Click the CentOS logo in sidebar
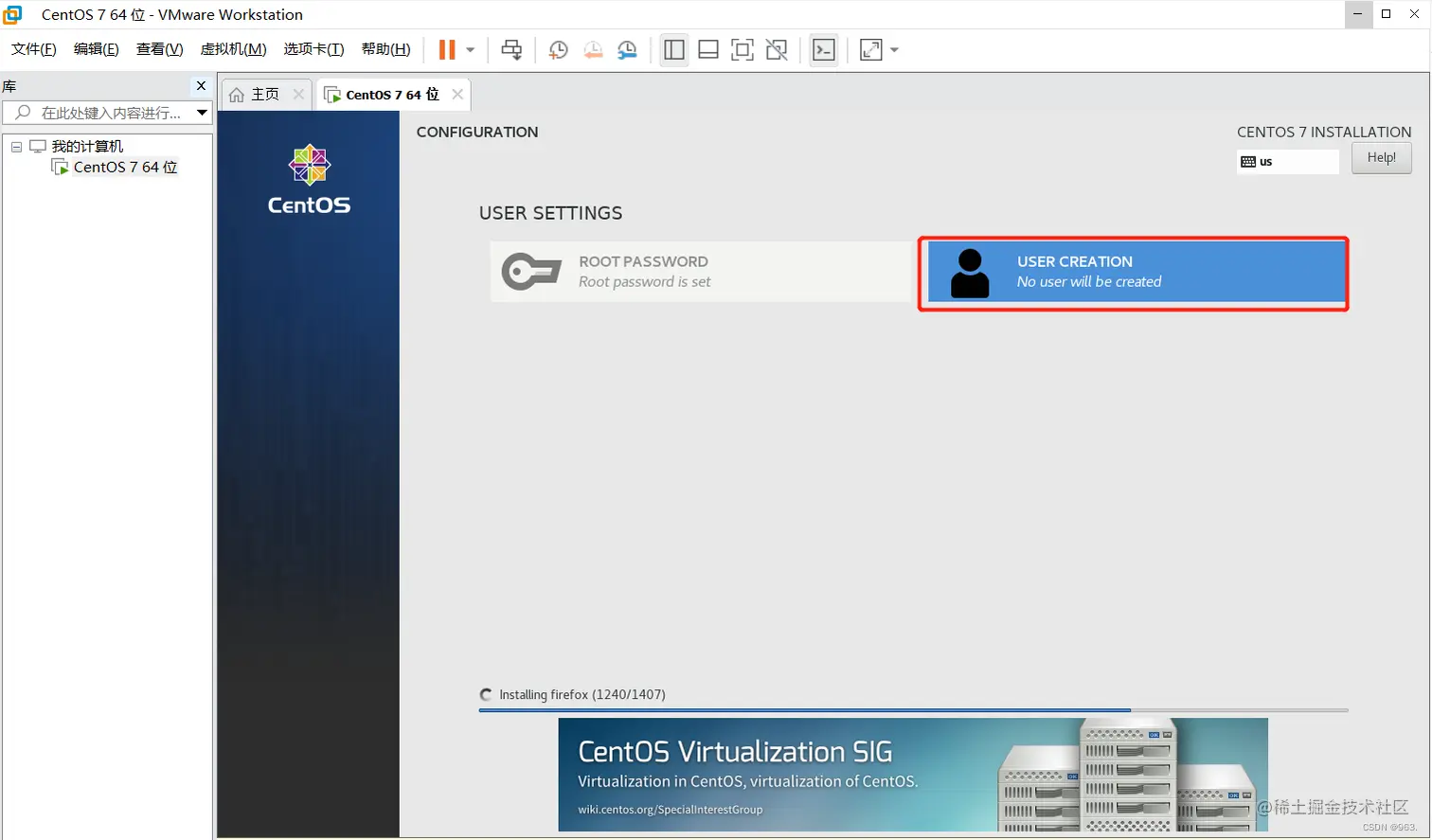The height and width of the screenshot is (840, 1432). coord(309,180)
